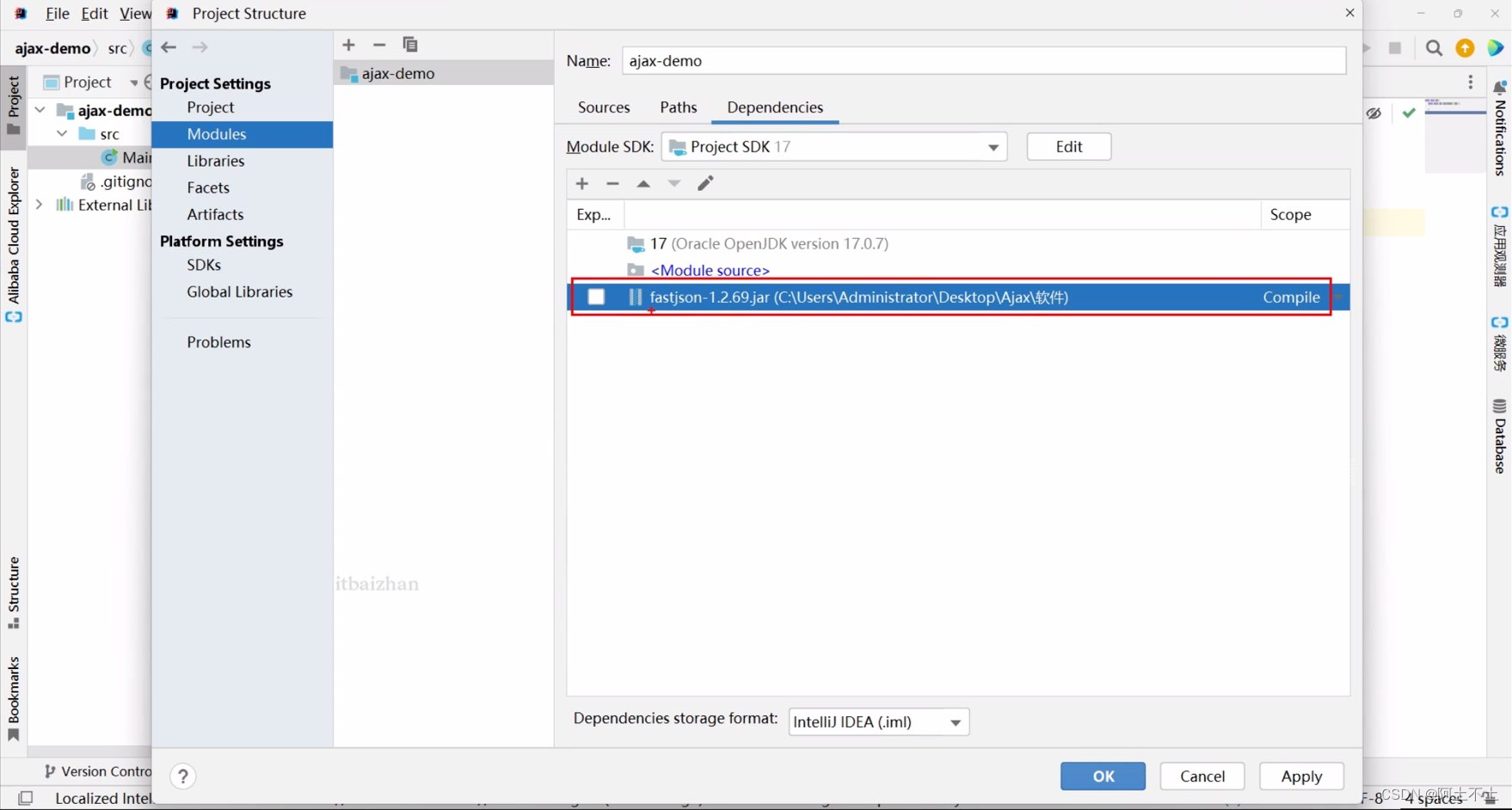Remove selected dependency using the minus icon
Viewport: 1512px width, 810px height.
(x=612, y=183)
